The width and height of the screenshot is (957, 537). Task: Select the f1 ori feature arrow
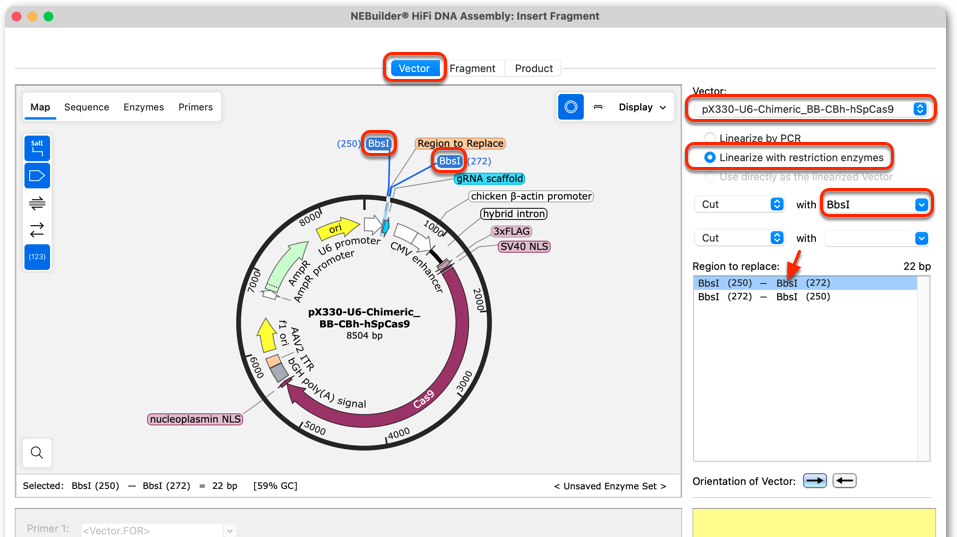coord(267,335)
